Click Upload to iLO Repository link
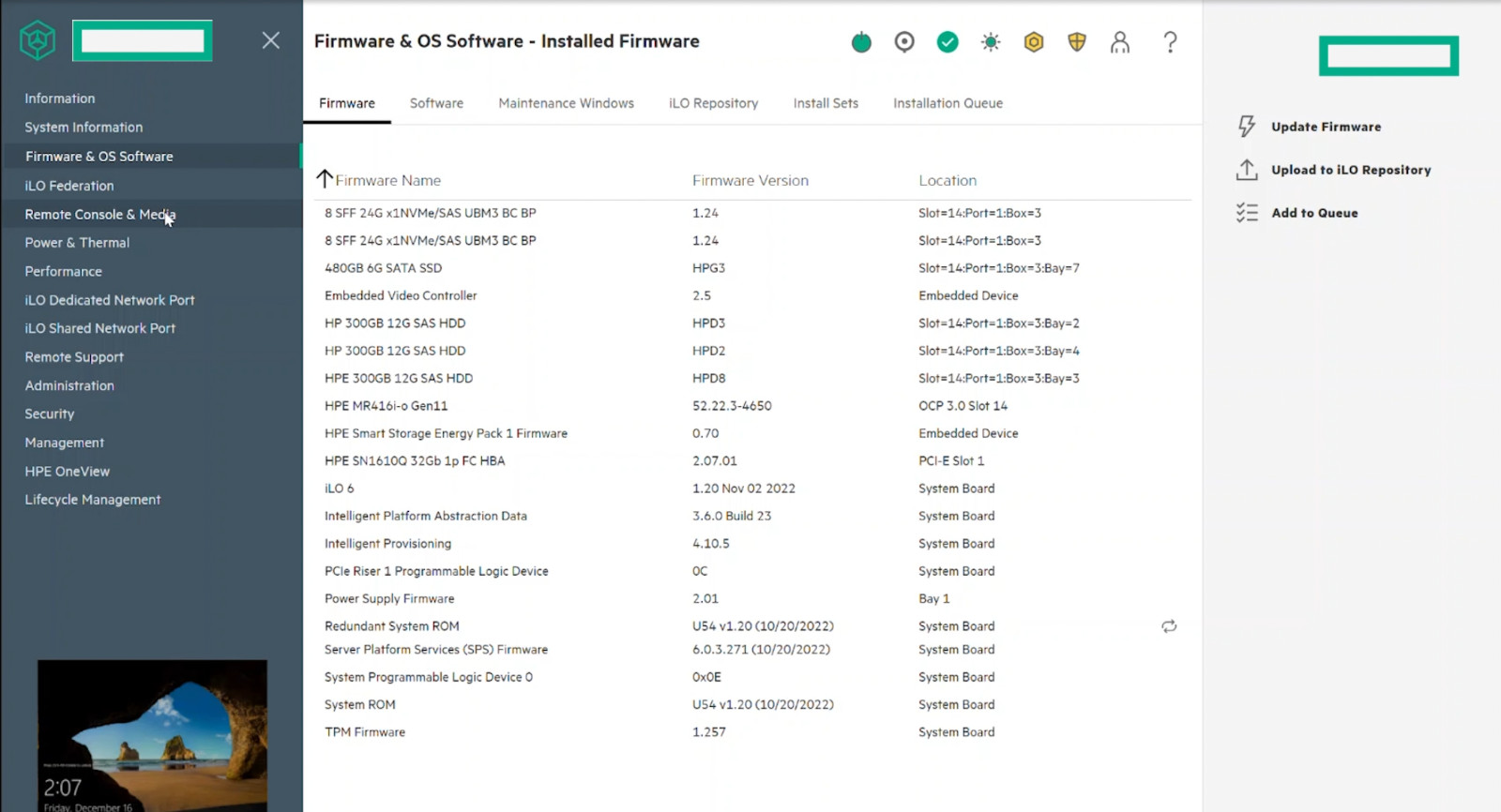The width and height of the screenshot is (1501, 812). (1351, 170)
